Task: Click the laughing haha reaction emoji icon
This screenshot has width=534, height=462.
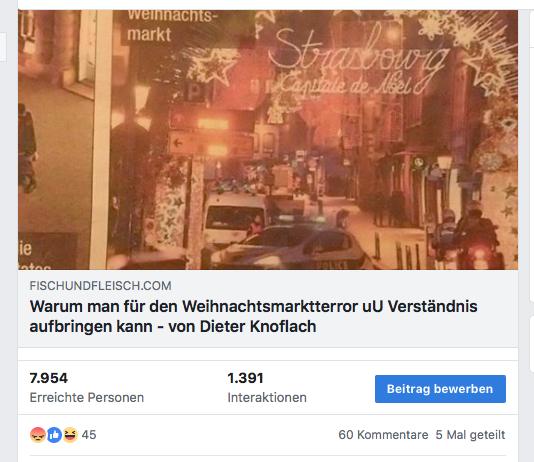Action: point(70,435)
